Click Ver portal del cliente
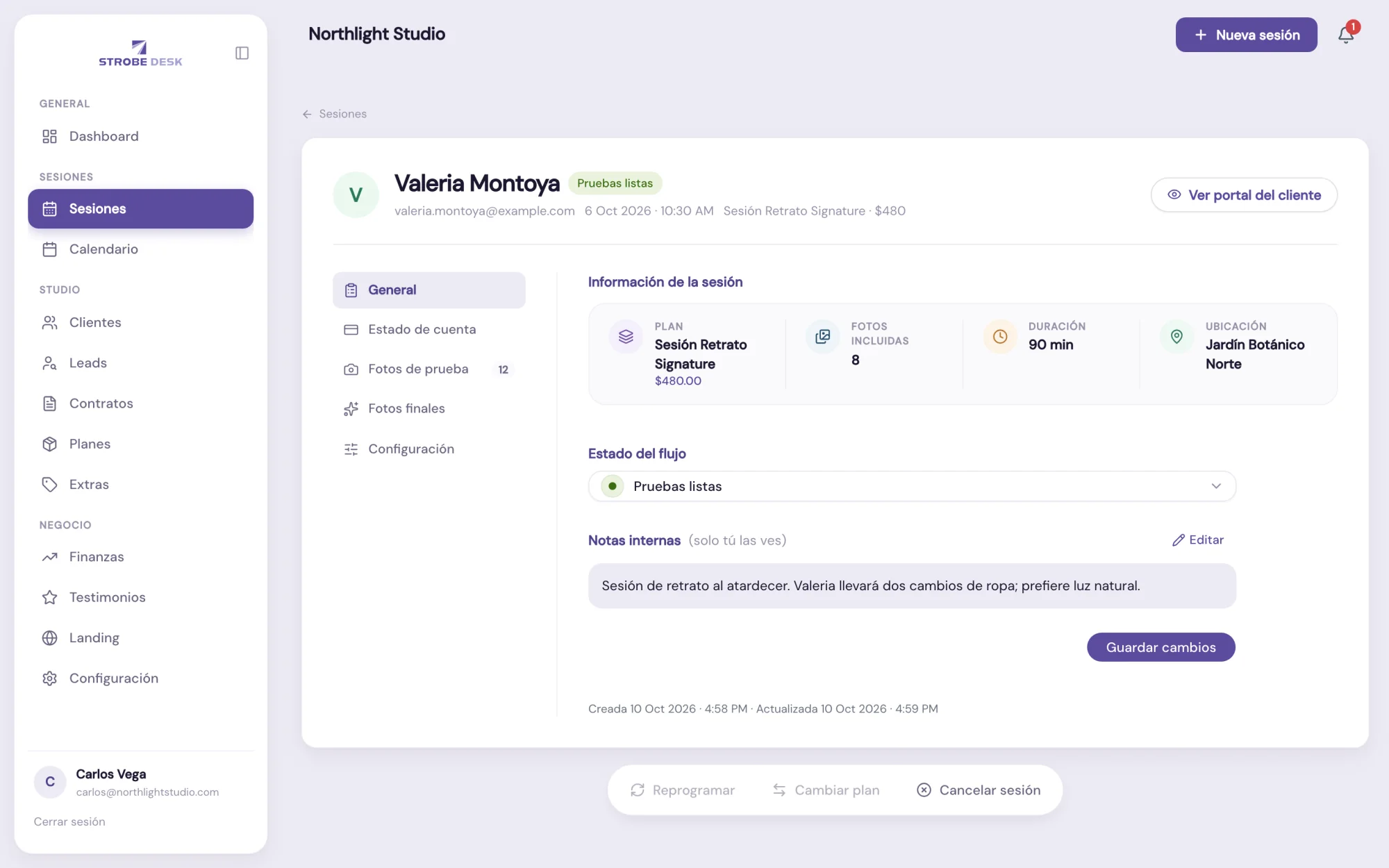 [1244, 195]
